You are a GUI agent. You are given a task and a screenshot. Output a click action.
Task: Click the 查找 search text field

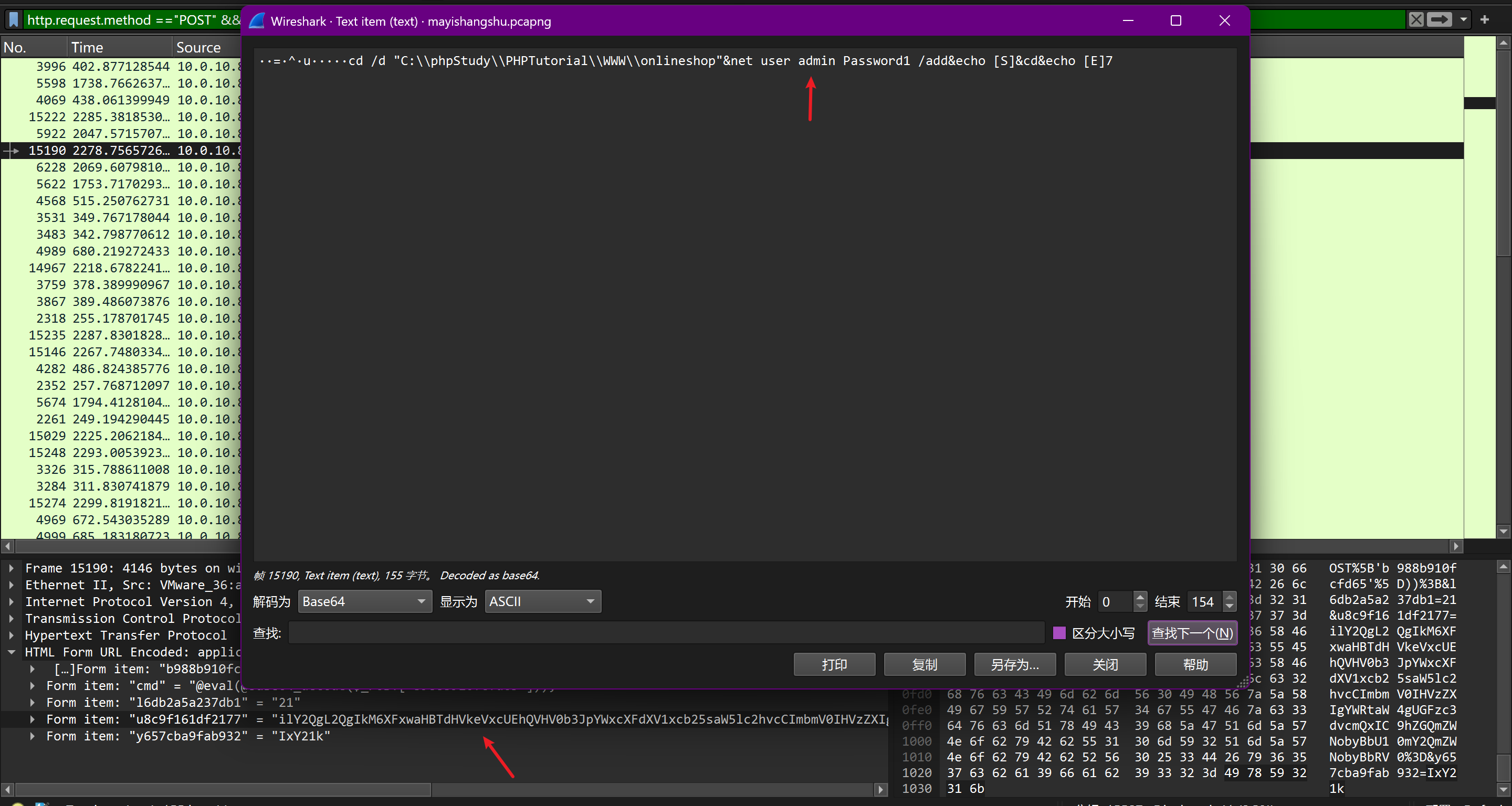click(666, 633)
